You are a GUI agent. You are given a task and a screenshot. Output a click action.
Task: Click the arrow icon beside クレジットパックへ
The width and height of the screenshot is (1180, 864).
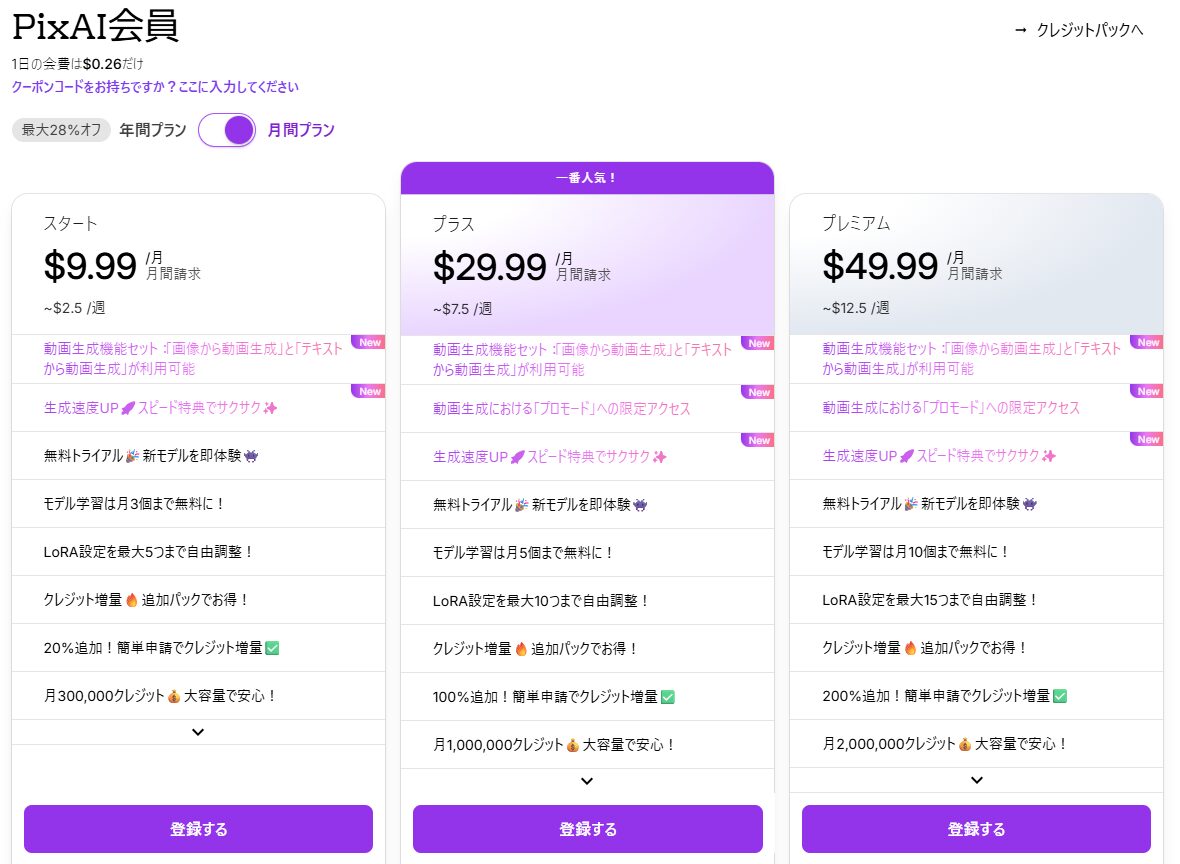tap(1020, 30)
